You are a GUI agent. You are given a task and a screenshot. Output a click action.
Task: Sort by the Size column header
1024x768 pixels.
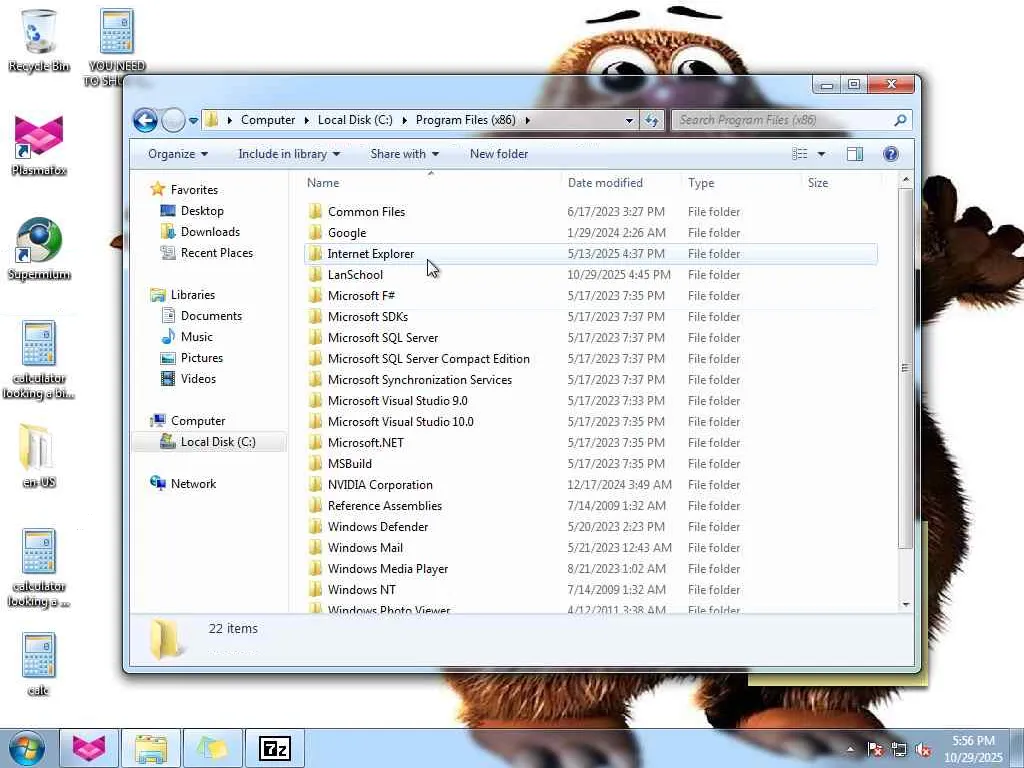839,183
